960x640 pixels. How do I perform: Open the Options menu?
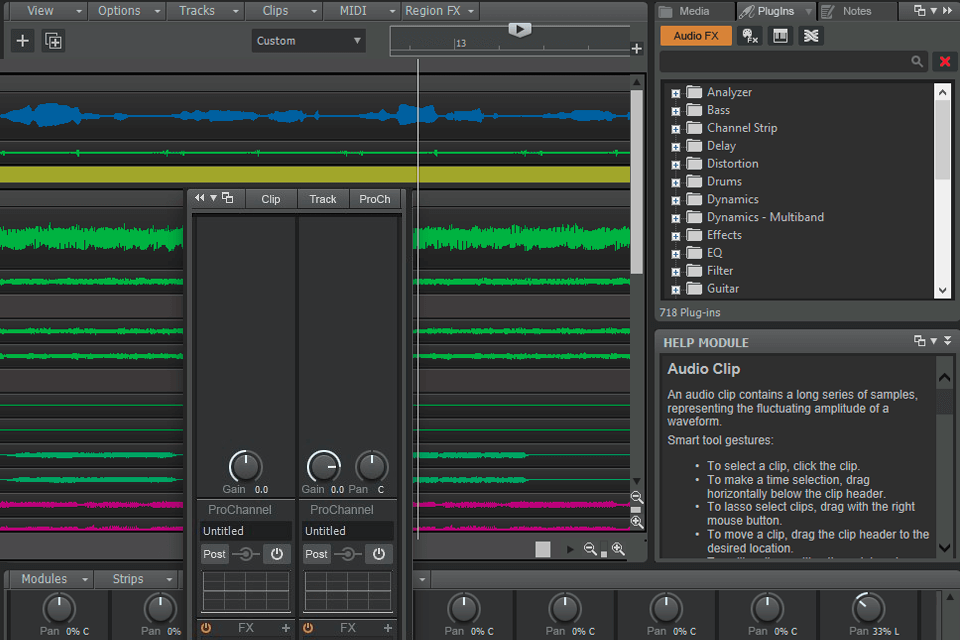coord(127,10)
